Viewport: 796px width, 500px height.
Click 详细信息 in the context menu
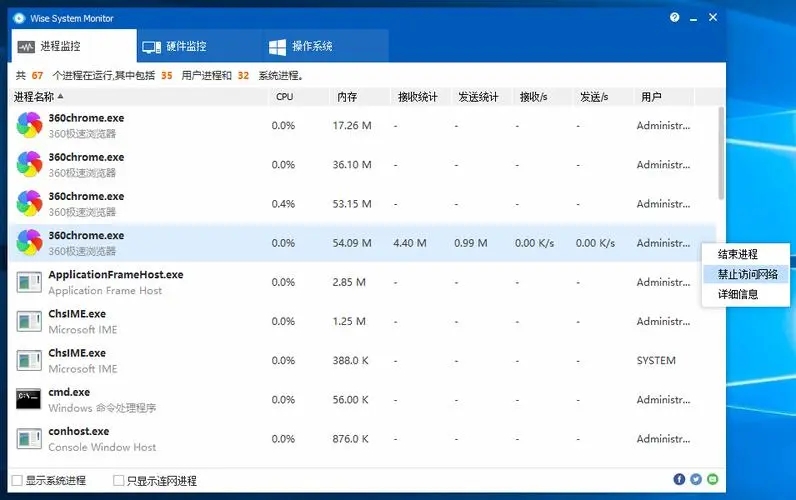[x=738, y=294]
